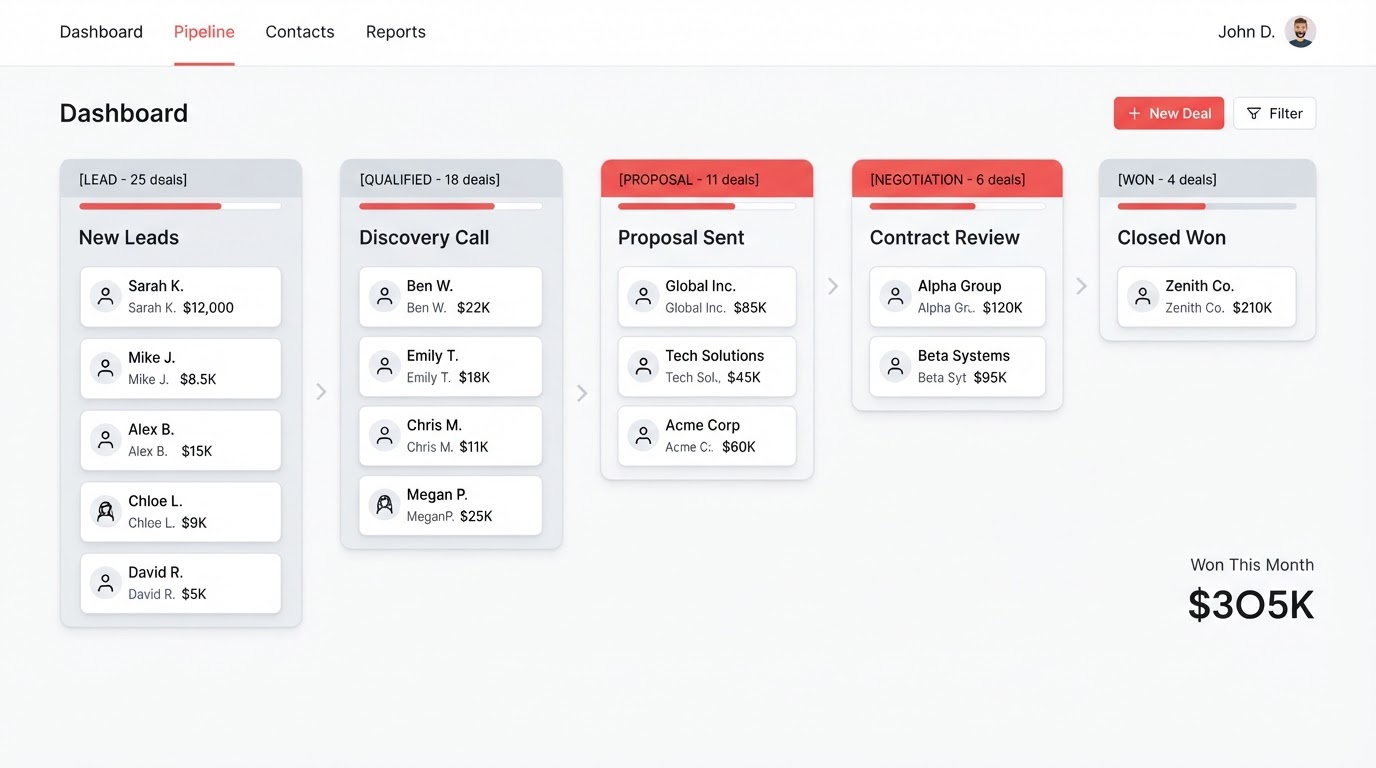Click Mike J. card avatar icon
Image resolution: width=1376 pixels, height=768 pixels.
tap(105, 368)
